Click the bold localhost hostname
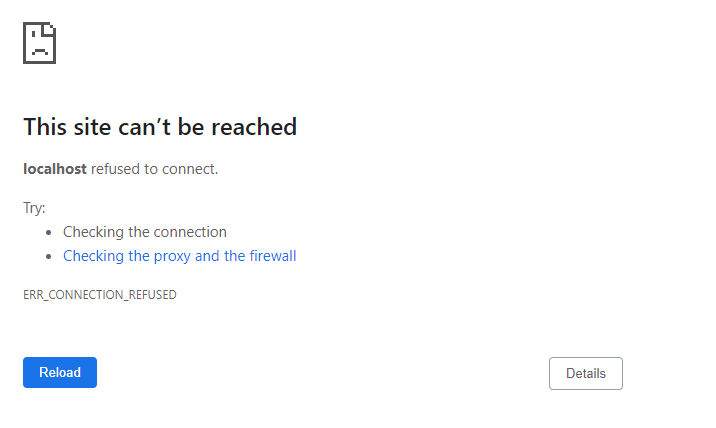This screenshot has height=428, width=716. pyautogui.click(x=55, y=169)
